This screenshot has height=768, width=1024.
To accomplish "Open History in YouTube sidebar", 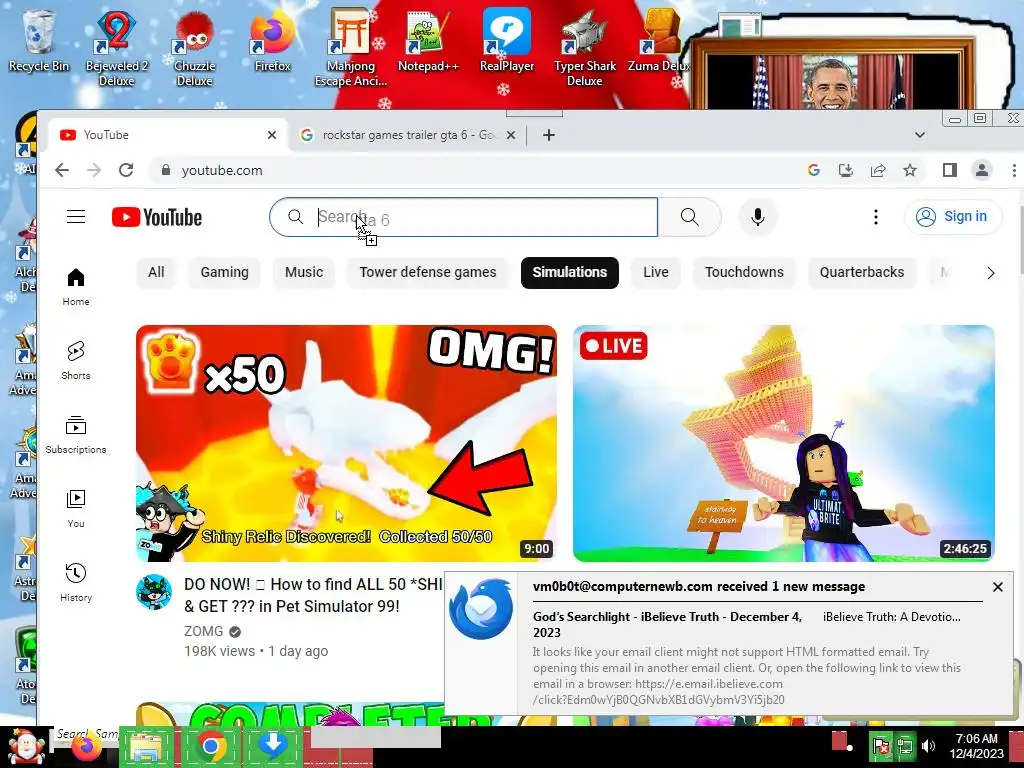I will click(76, 583).
